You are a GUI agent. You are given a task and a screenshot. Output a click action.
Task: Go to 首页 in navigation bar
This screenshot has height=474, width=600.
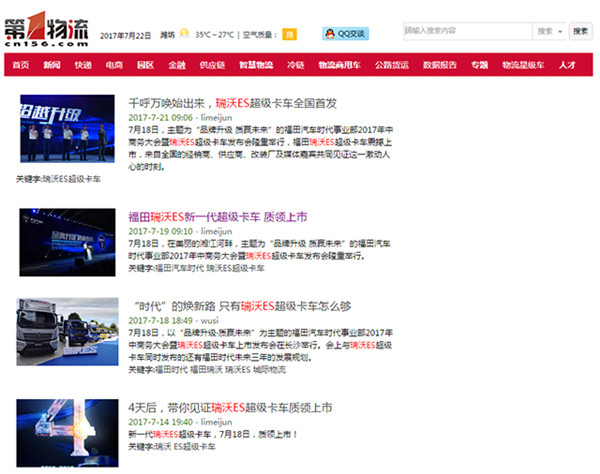[21, 65]
